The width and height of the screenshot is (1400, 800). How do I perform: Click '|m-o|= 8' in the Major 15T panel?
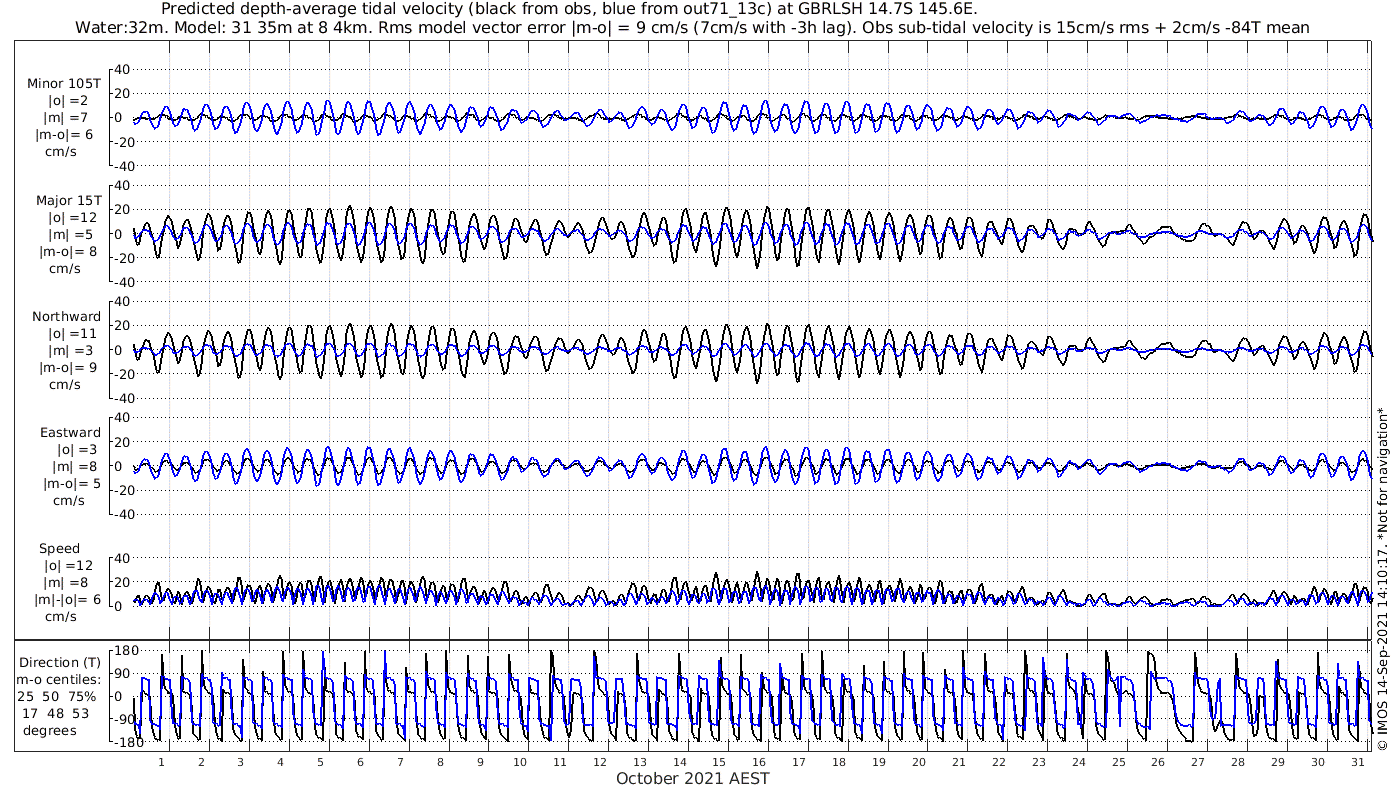tap(66, 252)
